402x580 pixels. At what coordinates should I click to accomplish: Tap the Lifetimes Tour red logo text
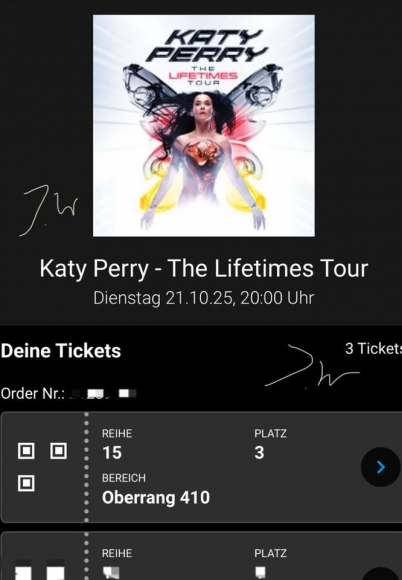tap(203, 76)
